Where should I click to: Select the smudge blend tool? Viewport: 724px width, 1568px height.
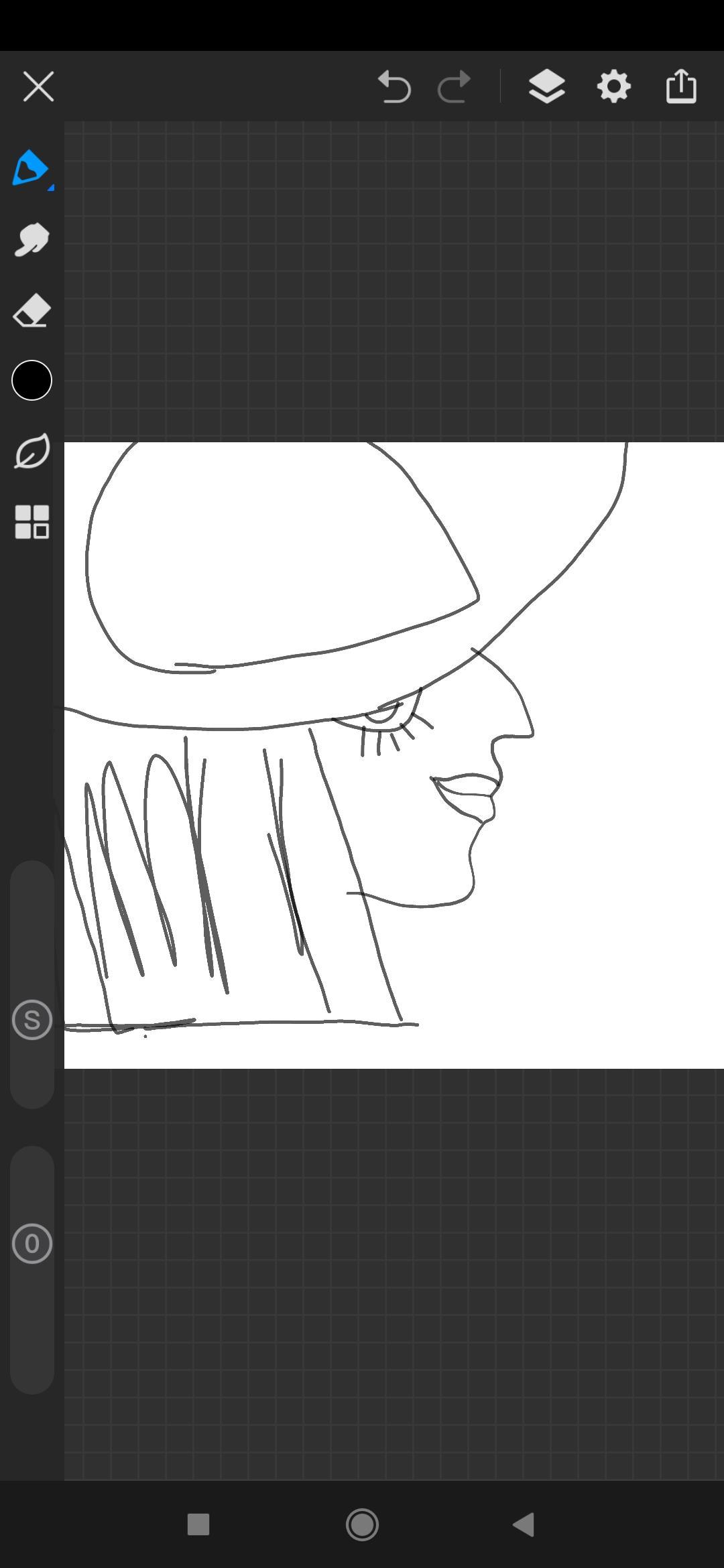click(32, 240)
